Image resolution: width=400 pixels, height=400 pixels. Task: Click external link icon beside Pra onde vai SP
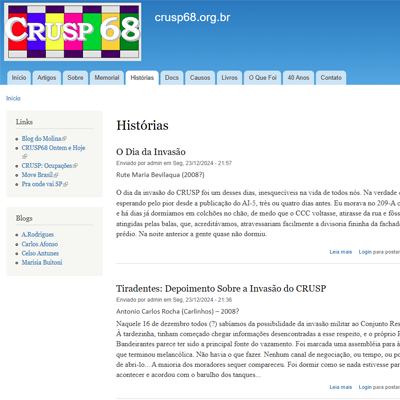pyautogui.click(x=65, y=184)
